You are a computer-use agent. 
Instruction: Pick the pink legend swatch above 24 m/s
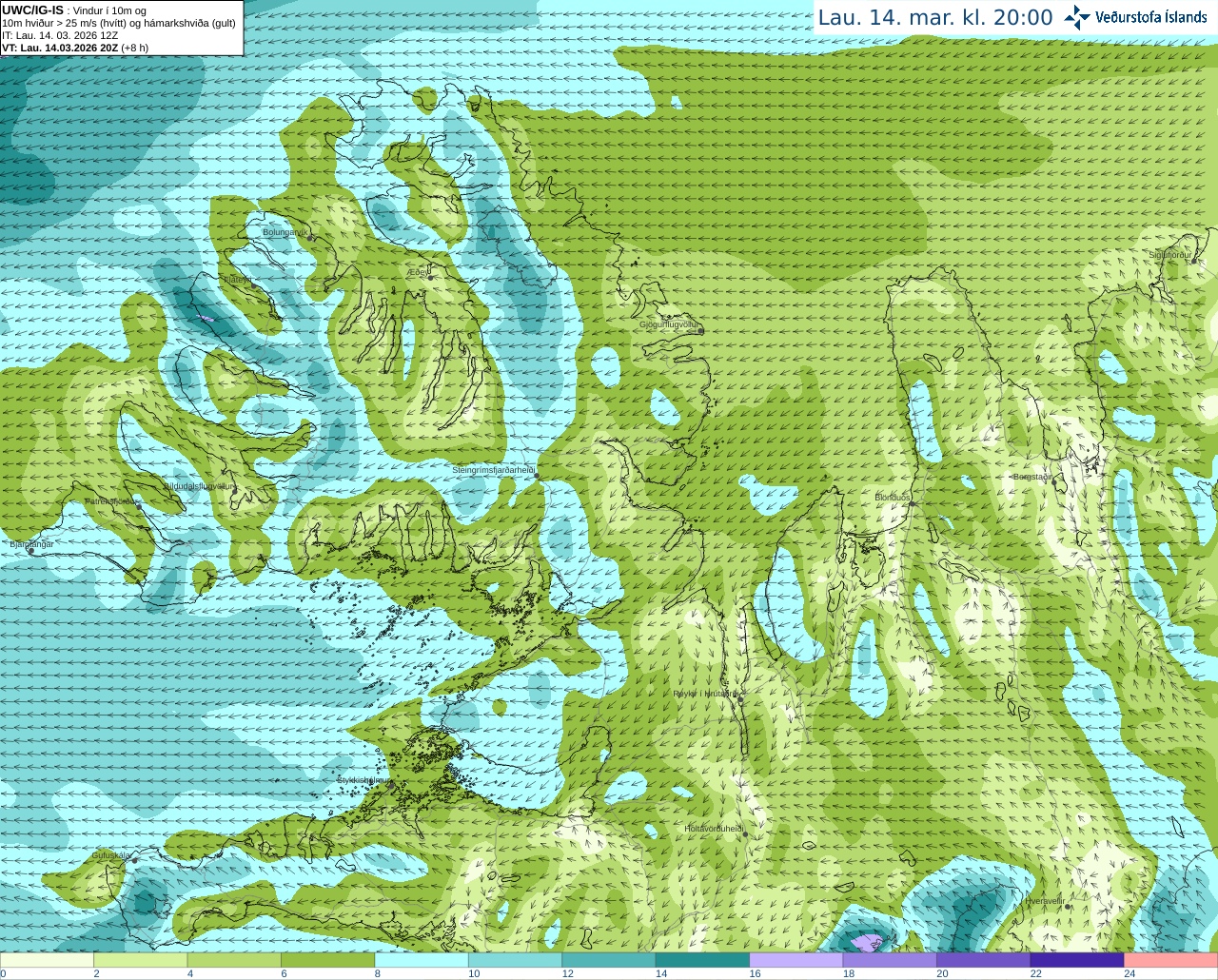tap(1171, 960)
